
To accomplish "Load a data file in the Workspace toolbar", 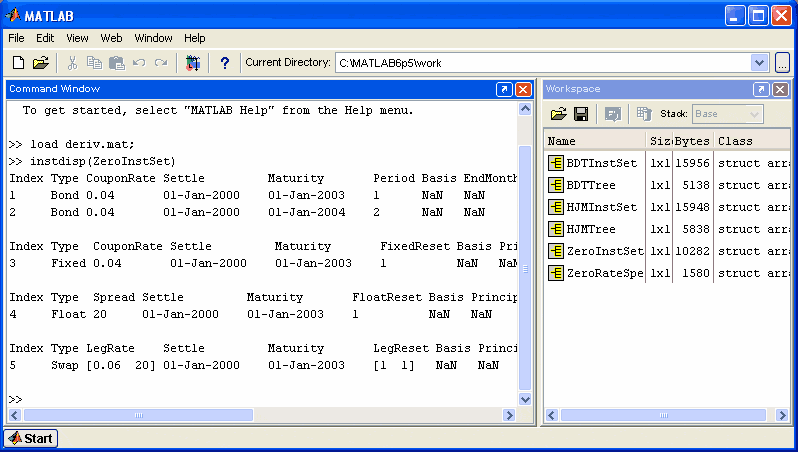I will click(x=558, y=114).
